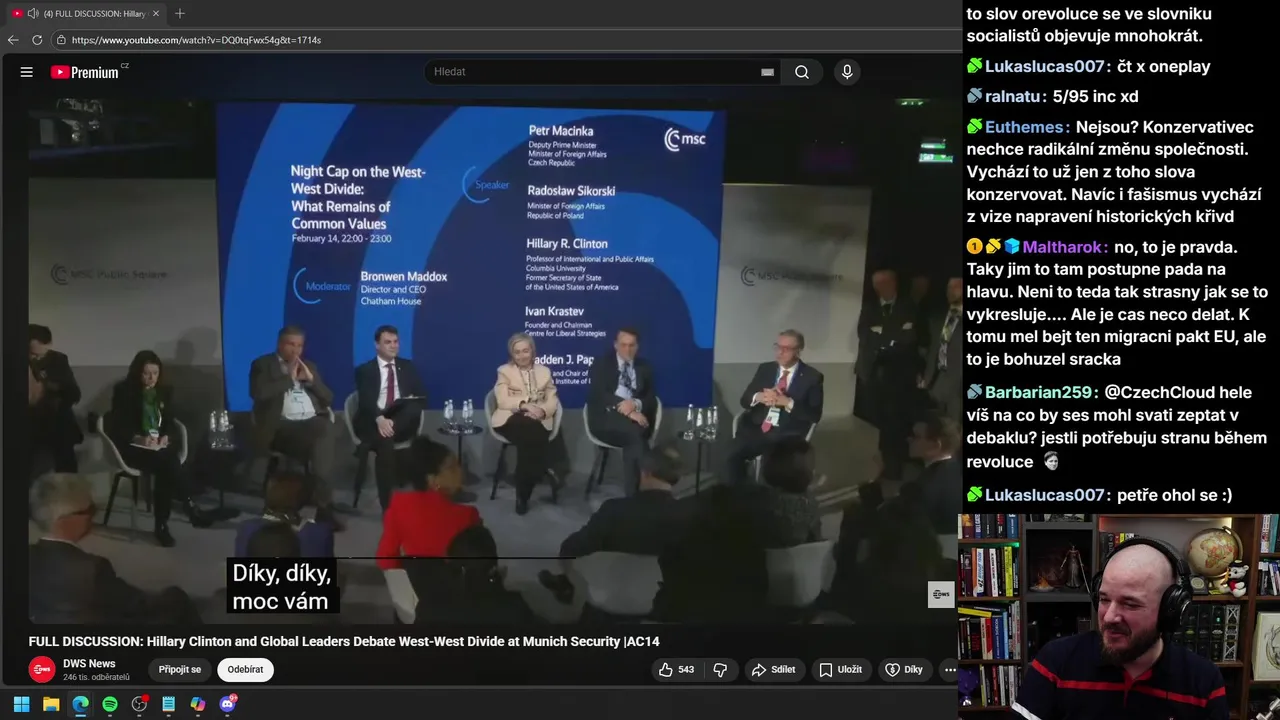Select the FULL DISCUSSION Hillary tab
Screen dimensions: 1280x720
tap(85, 13)
